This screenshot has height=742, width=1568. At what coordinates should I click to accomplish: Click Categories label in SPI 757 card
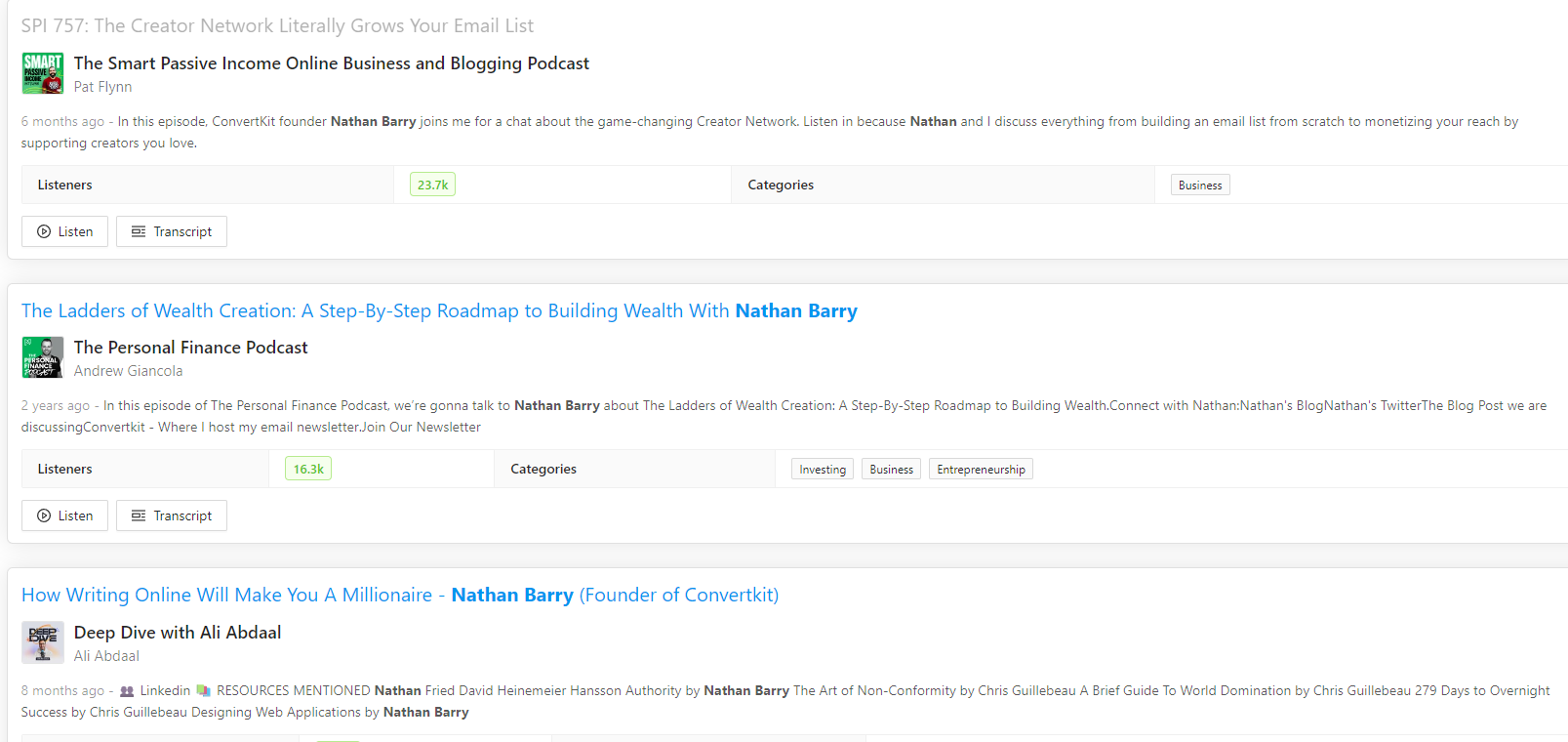(x=781, y=185)
